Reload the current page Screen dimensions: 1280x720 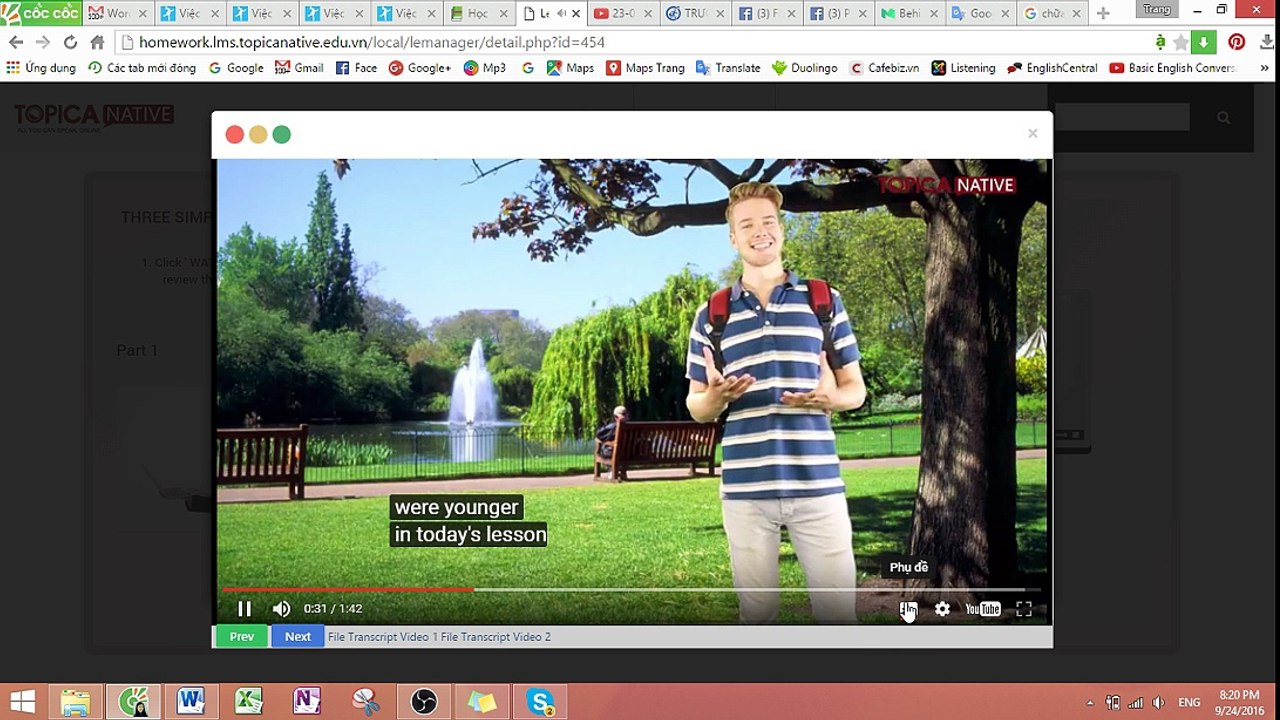pyautogui.click(x=70, y=42)
